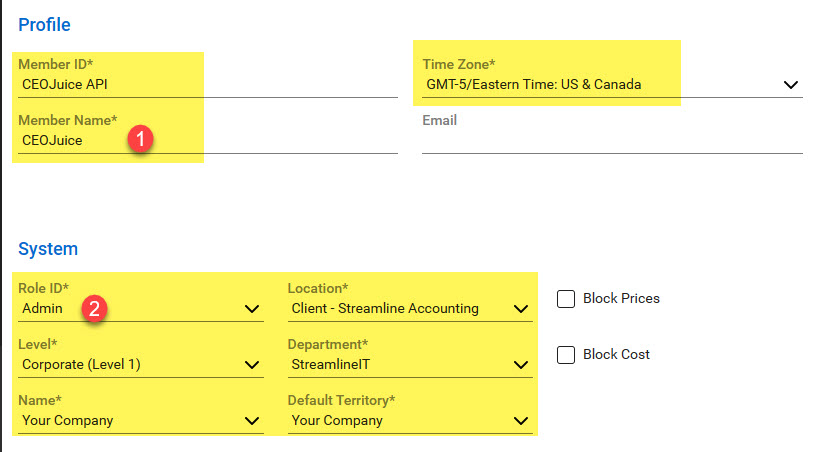The height and width of the screenshot is (452, 817).
Task: Open the Time Zone dropdown
Action: pos(612,84)
